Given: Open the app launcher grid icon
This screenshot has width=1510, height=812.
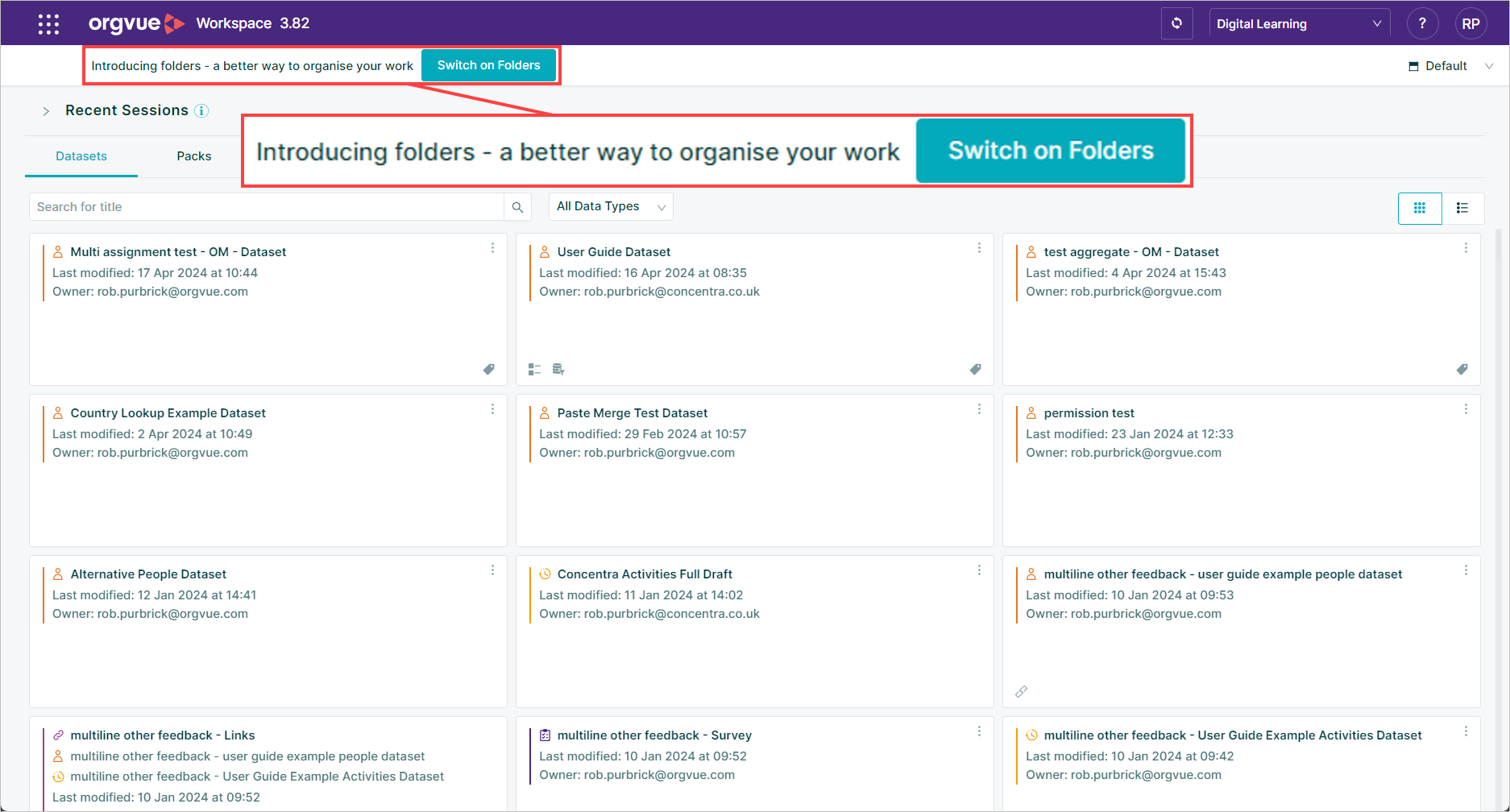Looking at the screenshot, I should coord(48,24).
